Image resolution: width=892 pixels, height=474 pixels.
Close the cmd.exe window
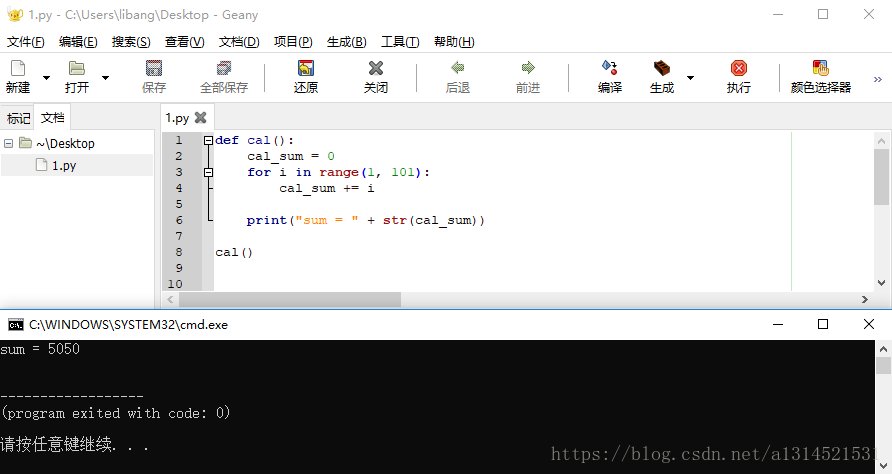869,324
